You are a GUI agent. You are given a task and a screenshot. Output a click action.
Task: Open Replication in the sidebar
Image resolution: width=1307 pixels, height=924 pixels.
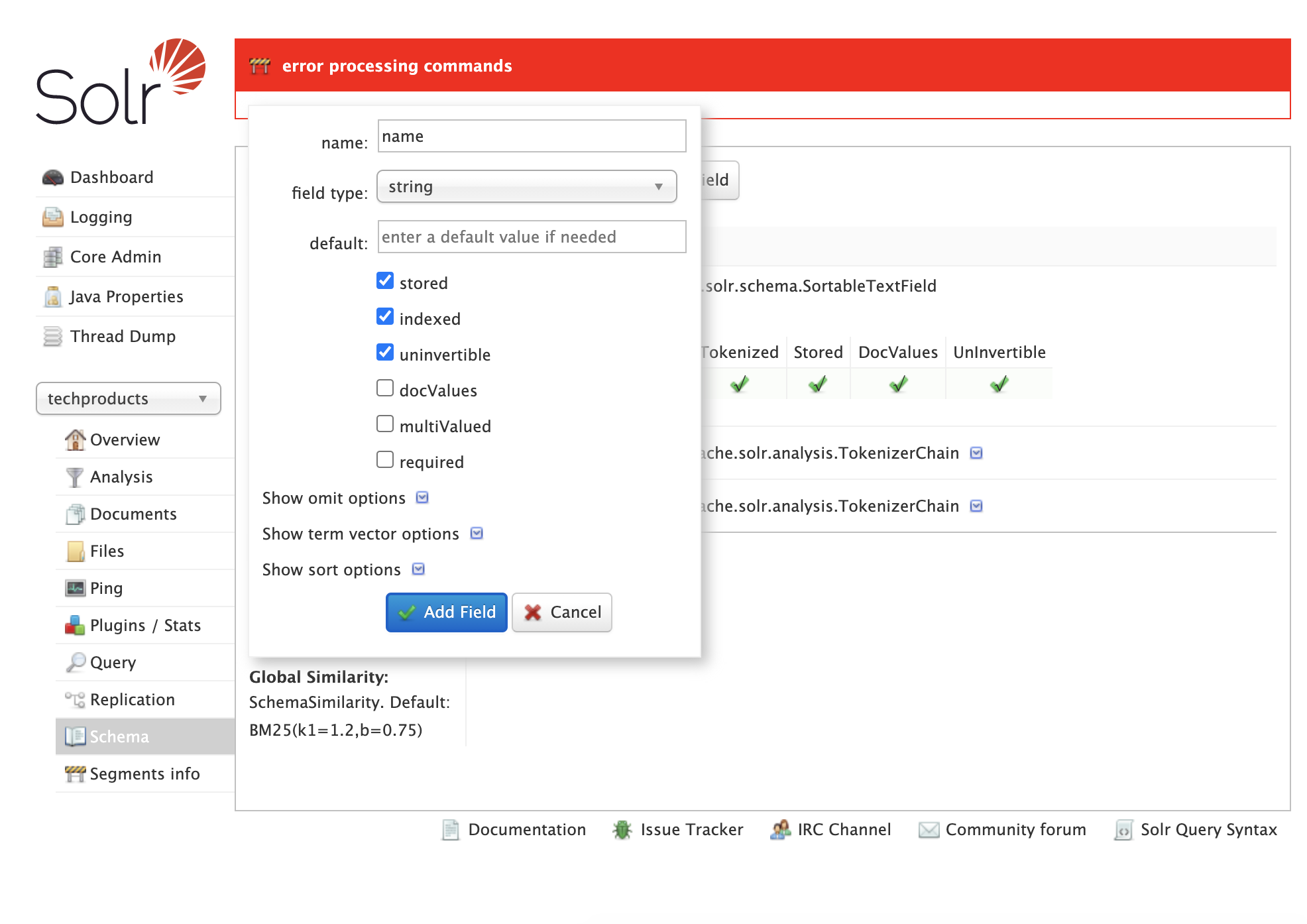point(132,700)
